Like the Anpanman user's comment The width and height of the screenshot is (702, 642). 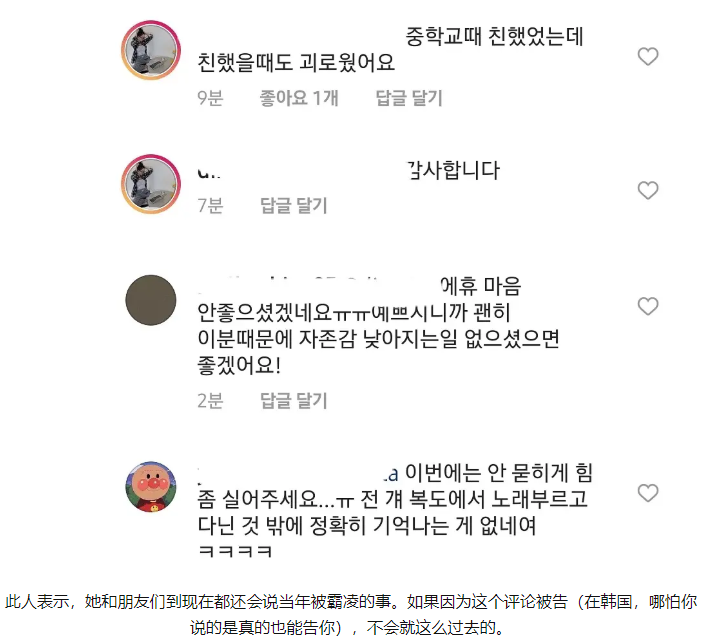pos(647,493)
